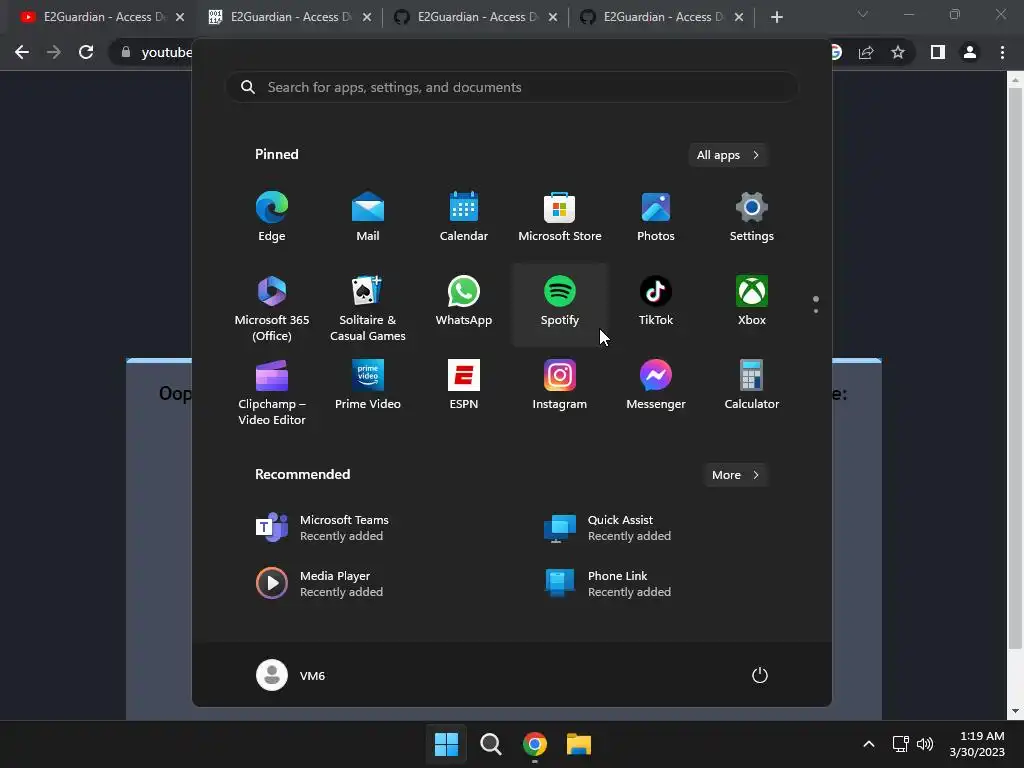
Task: Open volume control in system tray
Action: pos(925,744)
